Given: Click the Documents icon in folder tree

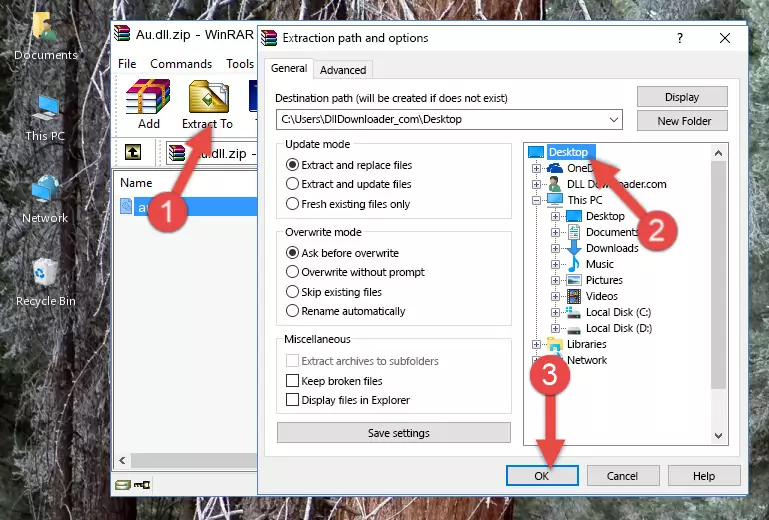Looking at the screenshot, I should [574, 232].
